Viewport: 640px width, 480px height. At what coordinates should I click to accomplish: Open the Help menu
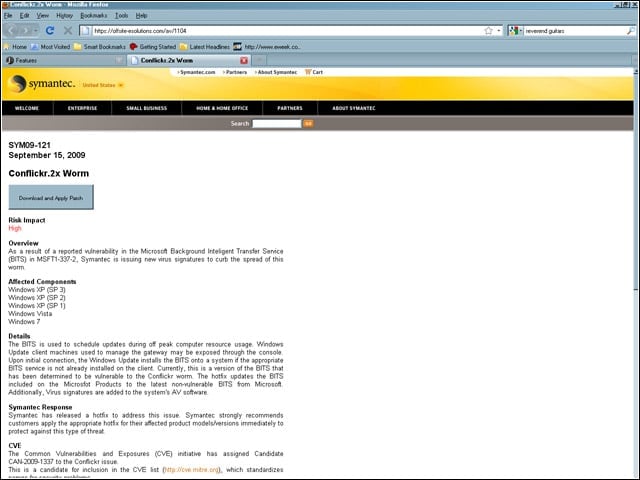point(141,16)
